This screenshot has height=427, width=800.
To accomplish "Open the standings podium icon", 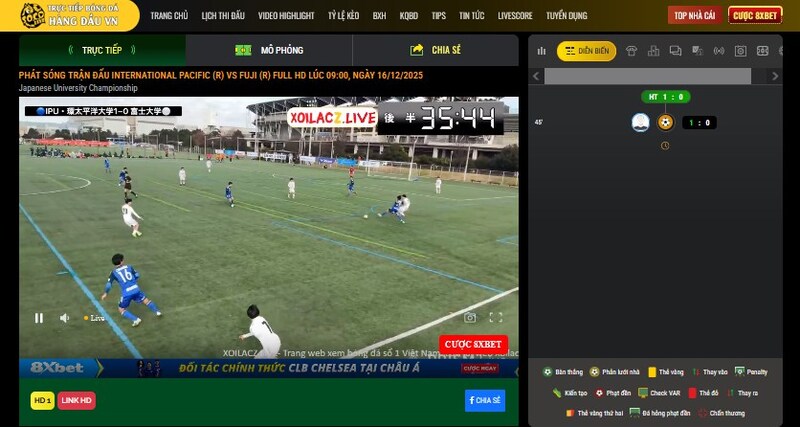I will click(654, 51).
